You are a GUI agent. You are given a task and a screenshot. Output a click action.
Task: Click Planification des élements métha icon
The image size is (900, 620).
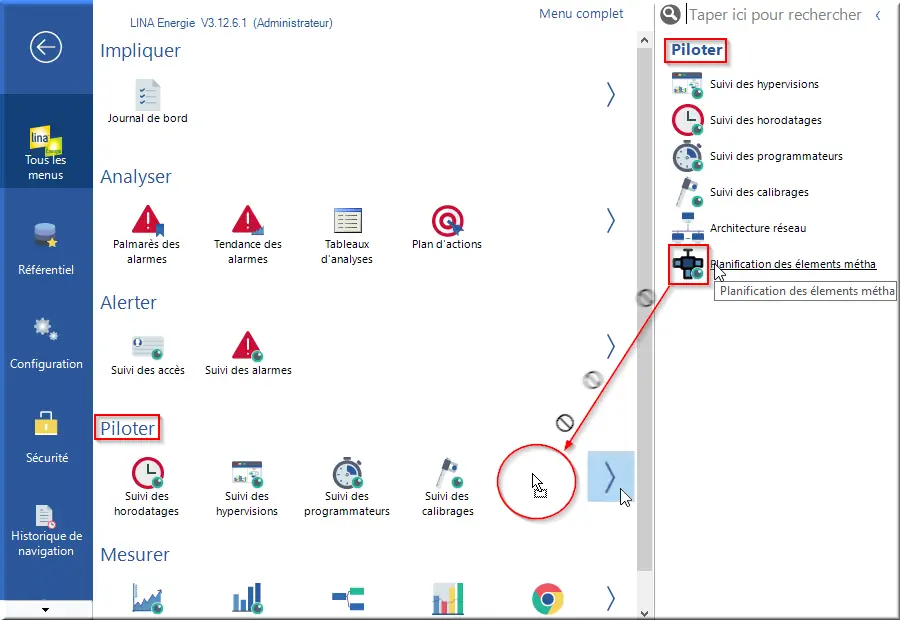pyautogui.click(x=688, y=264)
